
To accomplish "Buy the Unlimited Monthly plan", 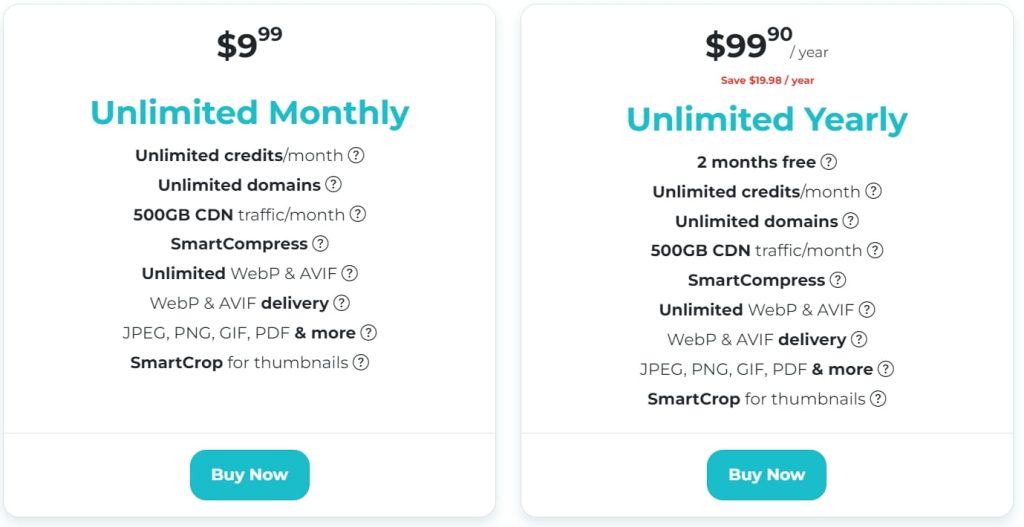I will [249, 475].
